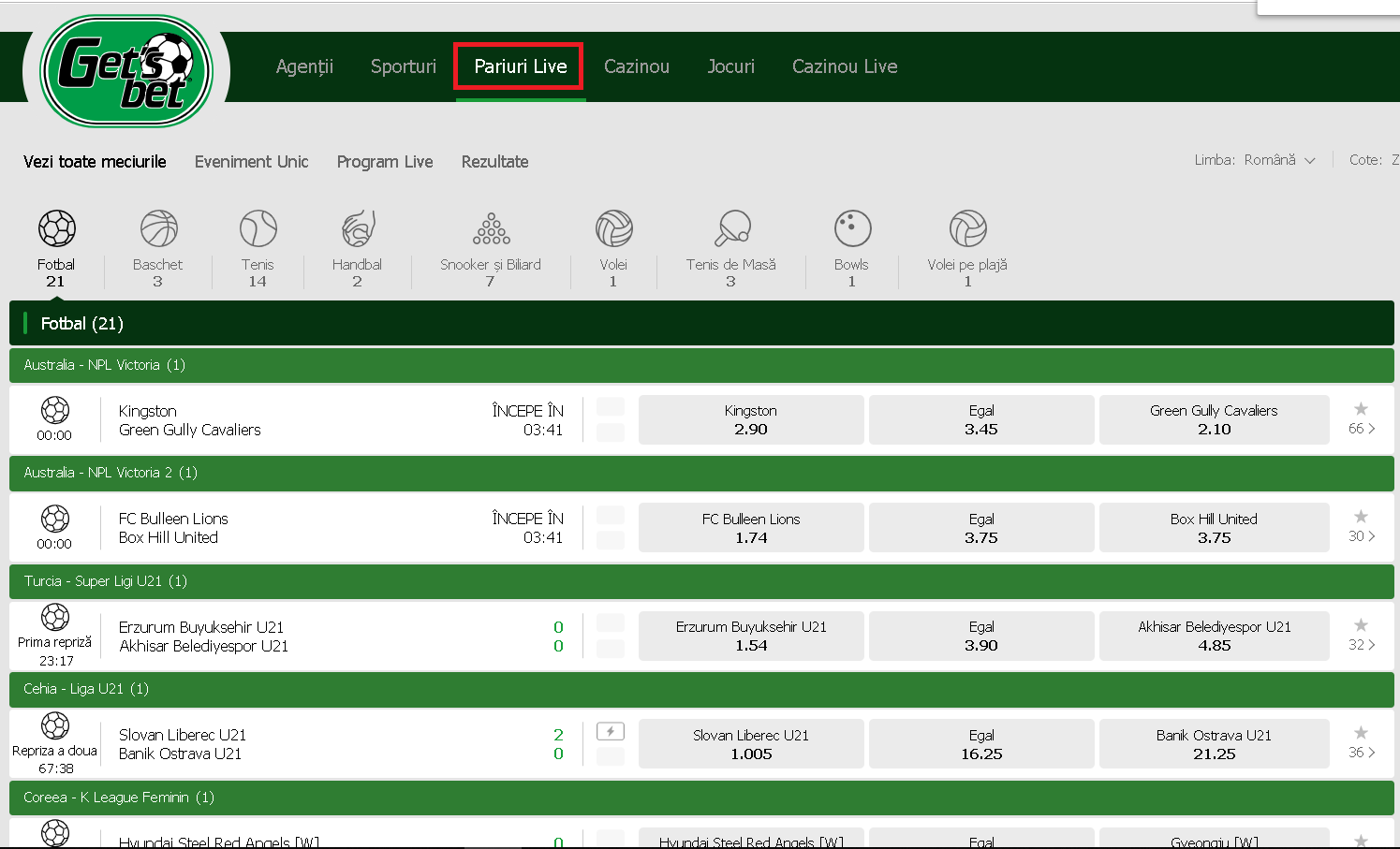Switch to Program Live tab
This screenshot has width=1400, height=849.
pos(385,162)
